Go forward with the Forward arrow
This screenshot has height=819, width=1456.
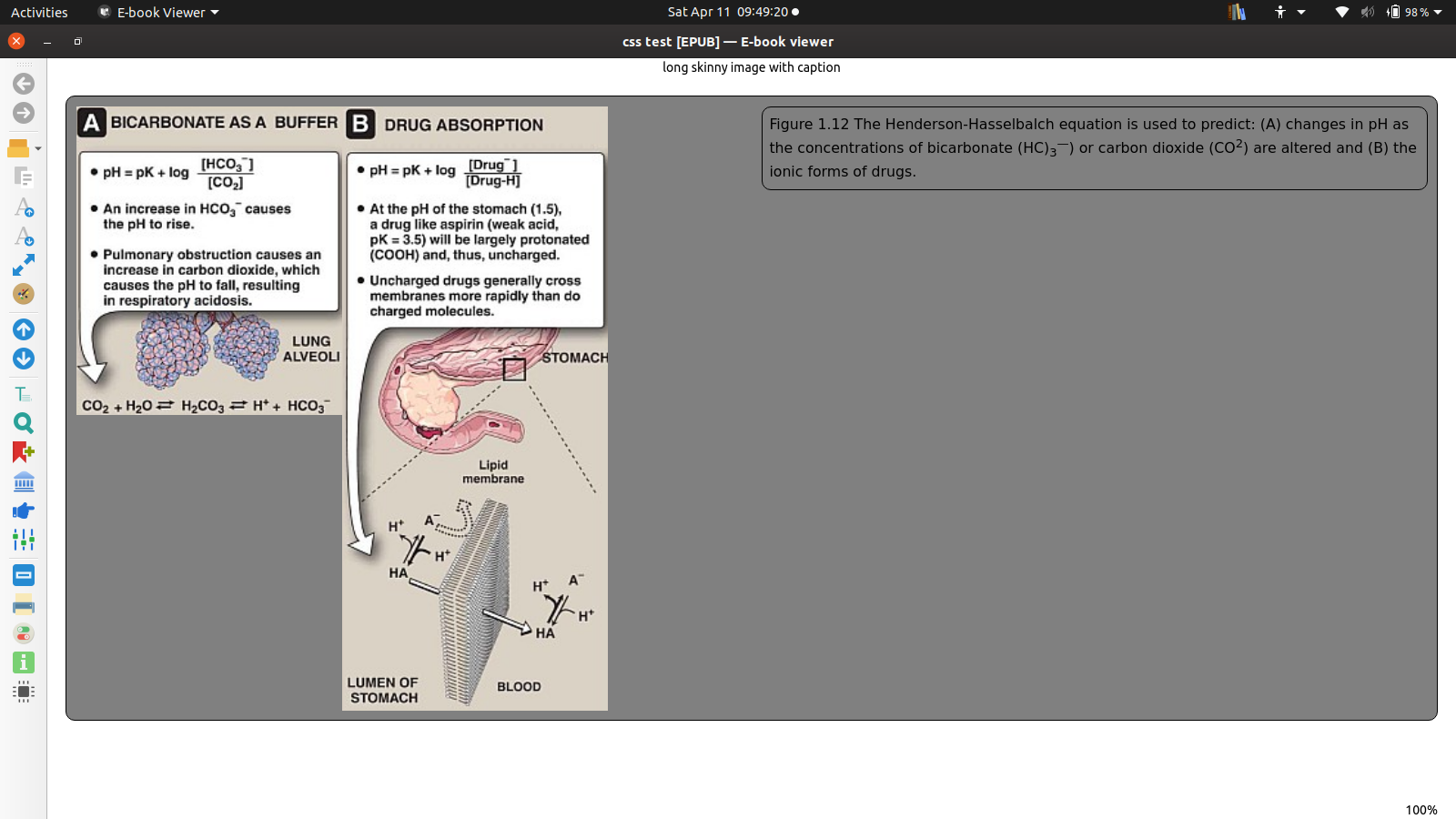(x=24, y=113)
